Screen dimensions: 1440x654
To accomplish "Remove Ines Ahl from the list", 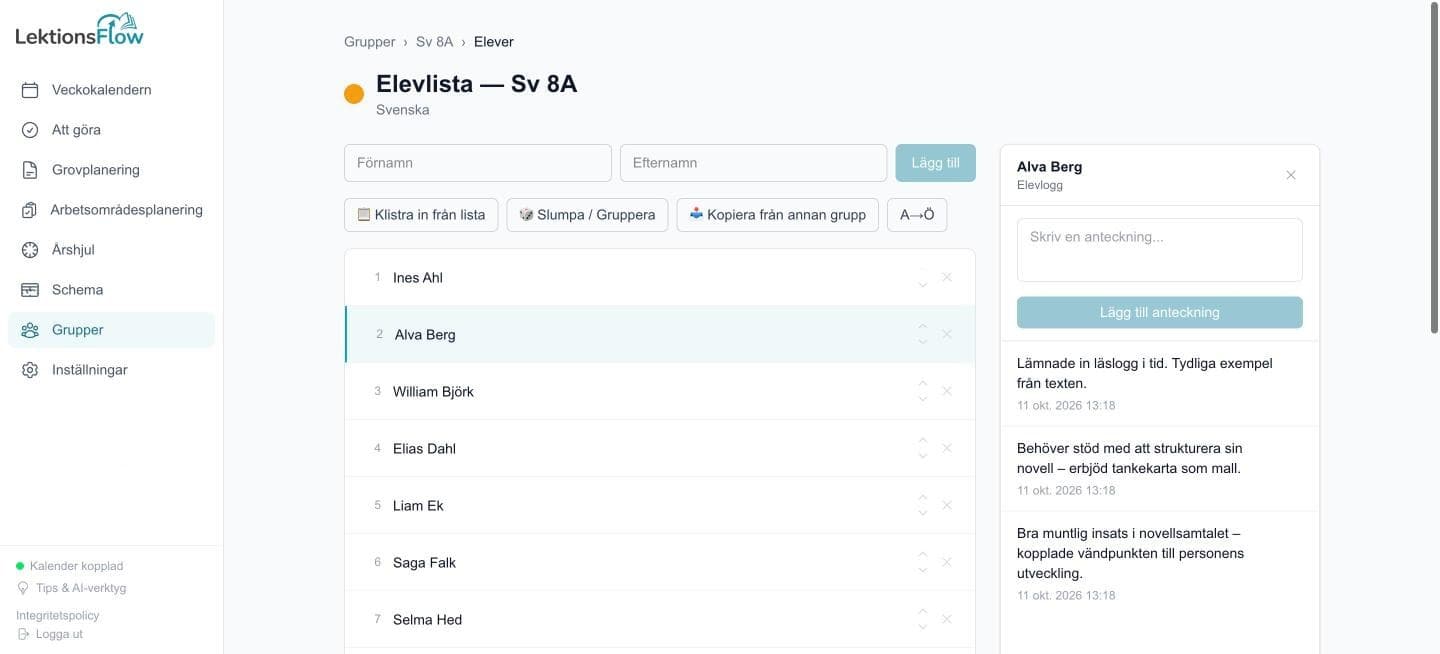I will 947,277.
